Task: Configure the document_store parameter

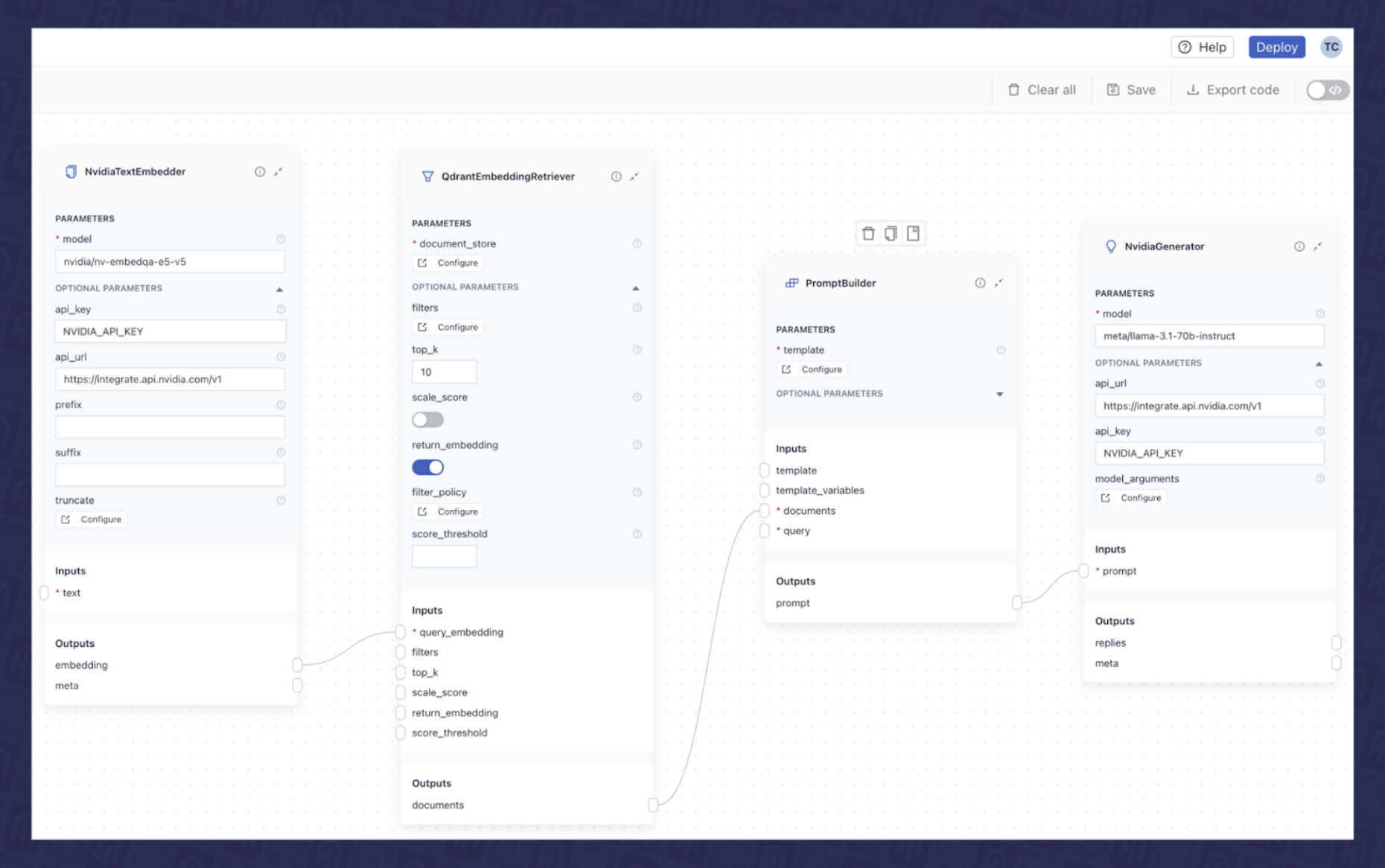Action: tap(448, 263)
